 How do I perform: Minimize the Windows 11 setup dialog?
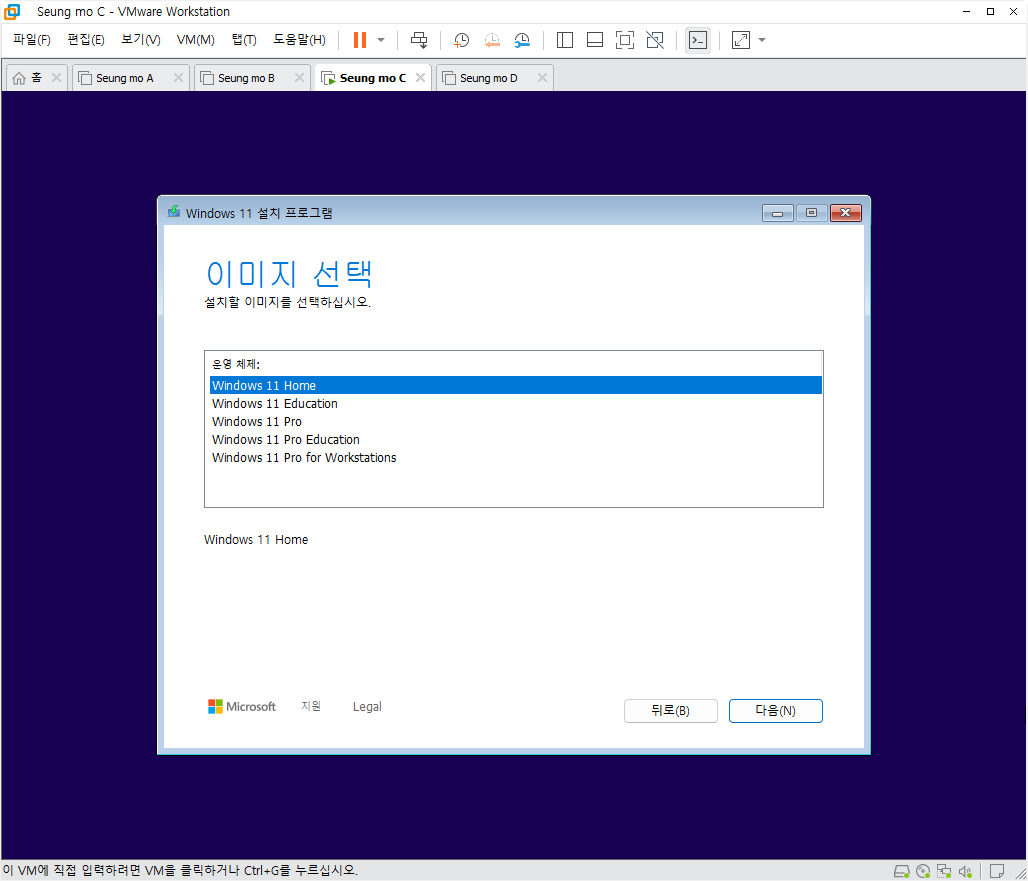(778, 213)
